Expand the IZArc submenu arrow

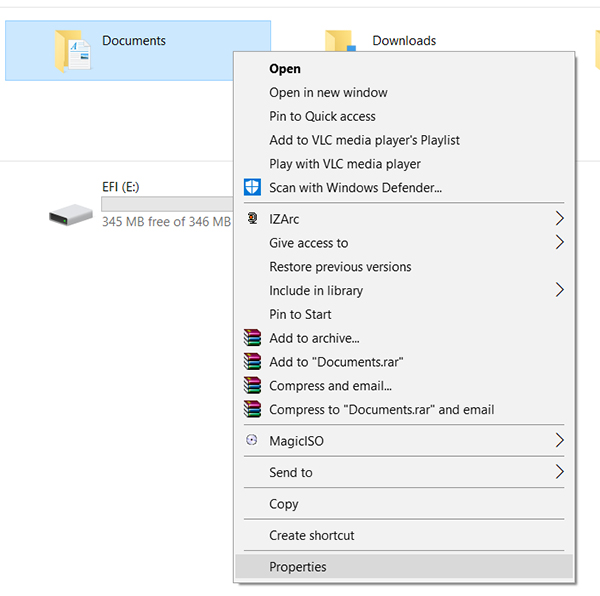[559, 219]
